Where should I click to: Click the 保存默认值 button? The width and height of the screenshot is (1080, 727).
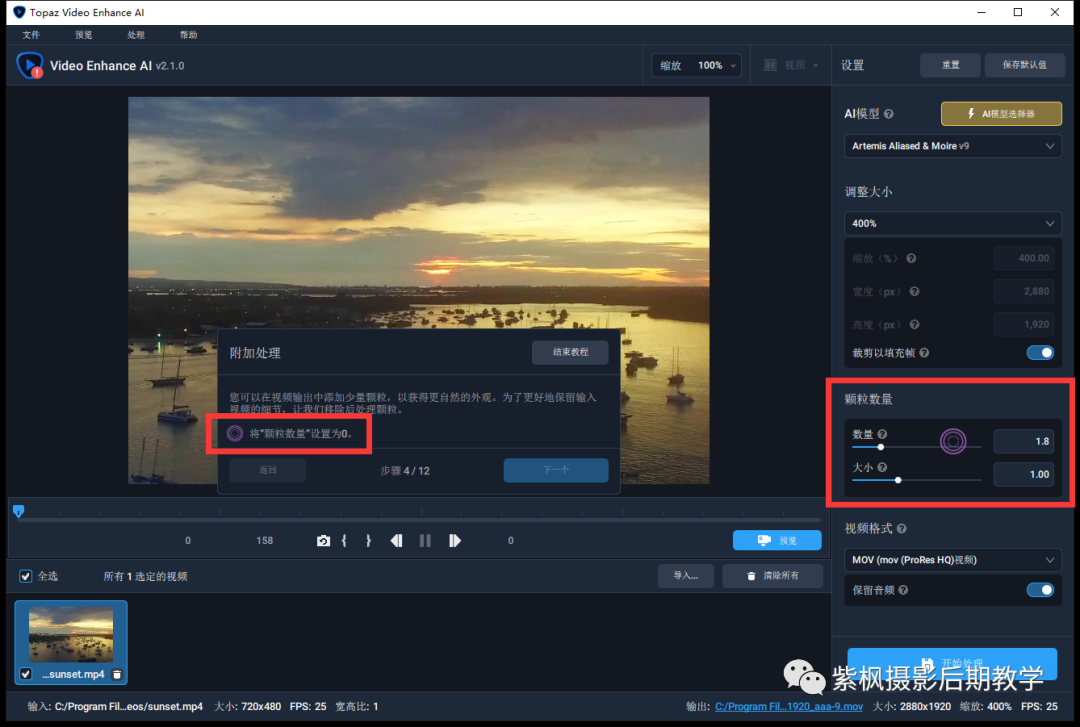(1024, 65)
